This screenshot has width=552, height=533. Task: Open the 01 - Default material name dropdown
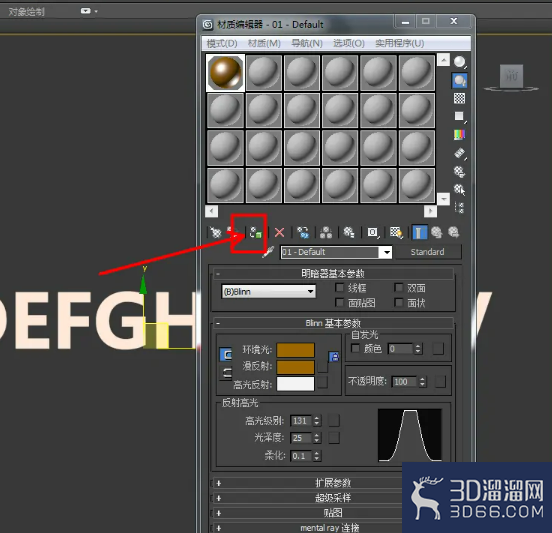(x=386, y=252)
